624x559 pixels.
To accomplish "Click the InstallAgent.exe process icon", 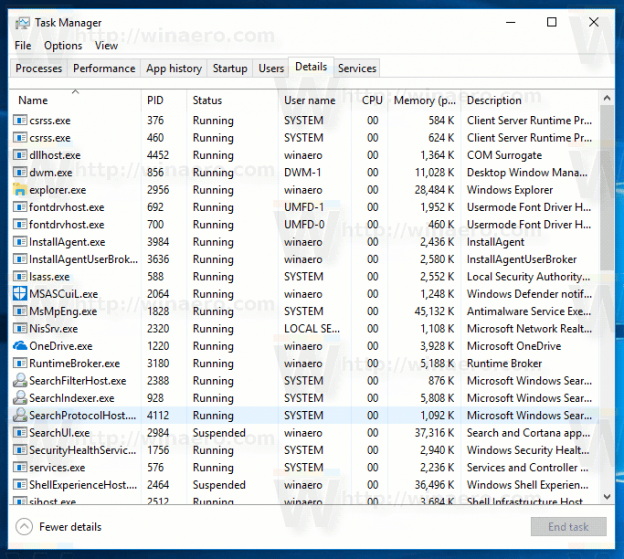I will tap(20, 242).
